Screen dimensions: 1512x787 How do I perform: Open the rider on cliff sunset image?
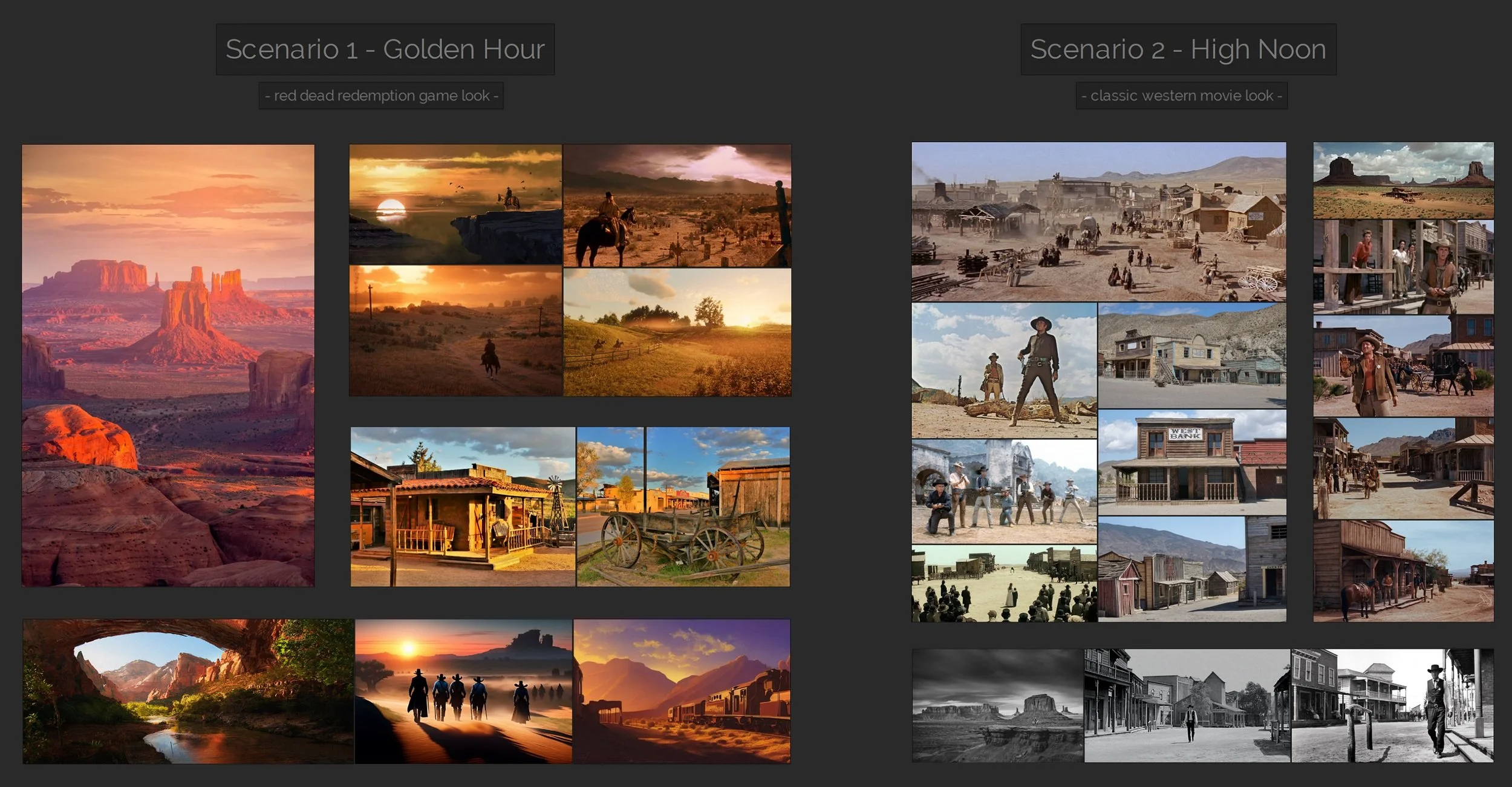coord(455,204)
